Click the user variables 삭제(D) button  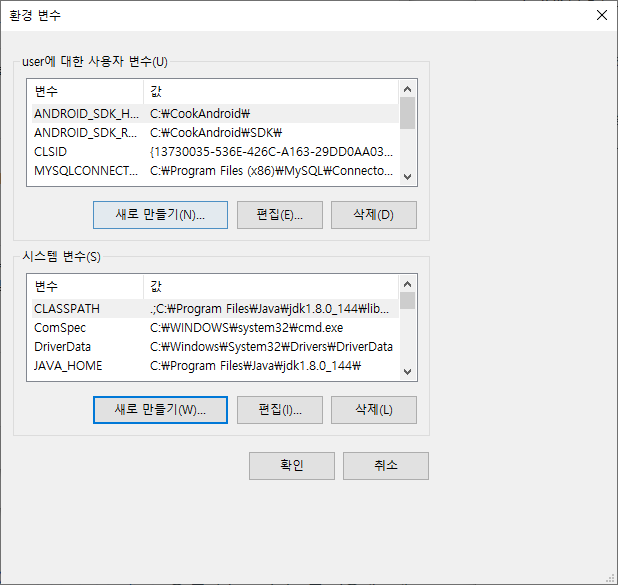tap(374, 215)
